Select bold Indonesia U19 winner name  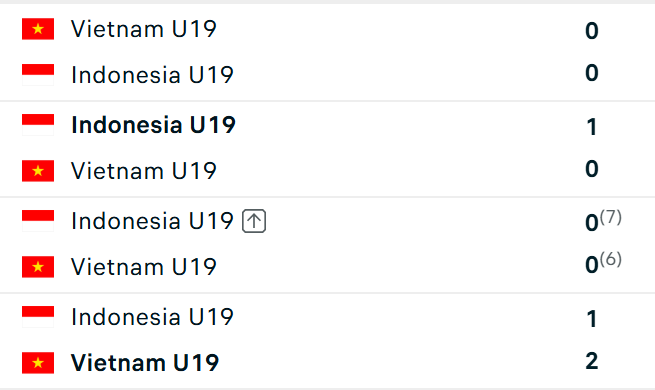(153, 125)
